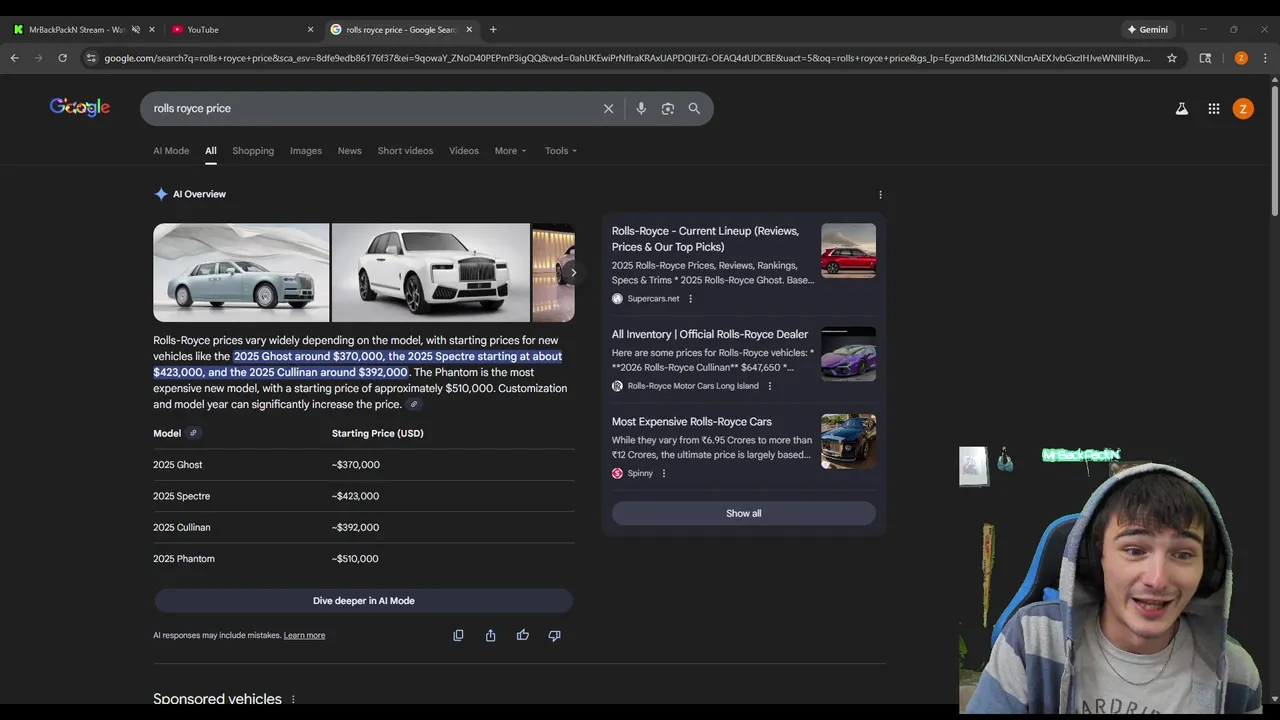
Task: Open options next to Spinny
Action: tap(663, 474)
